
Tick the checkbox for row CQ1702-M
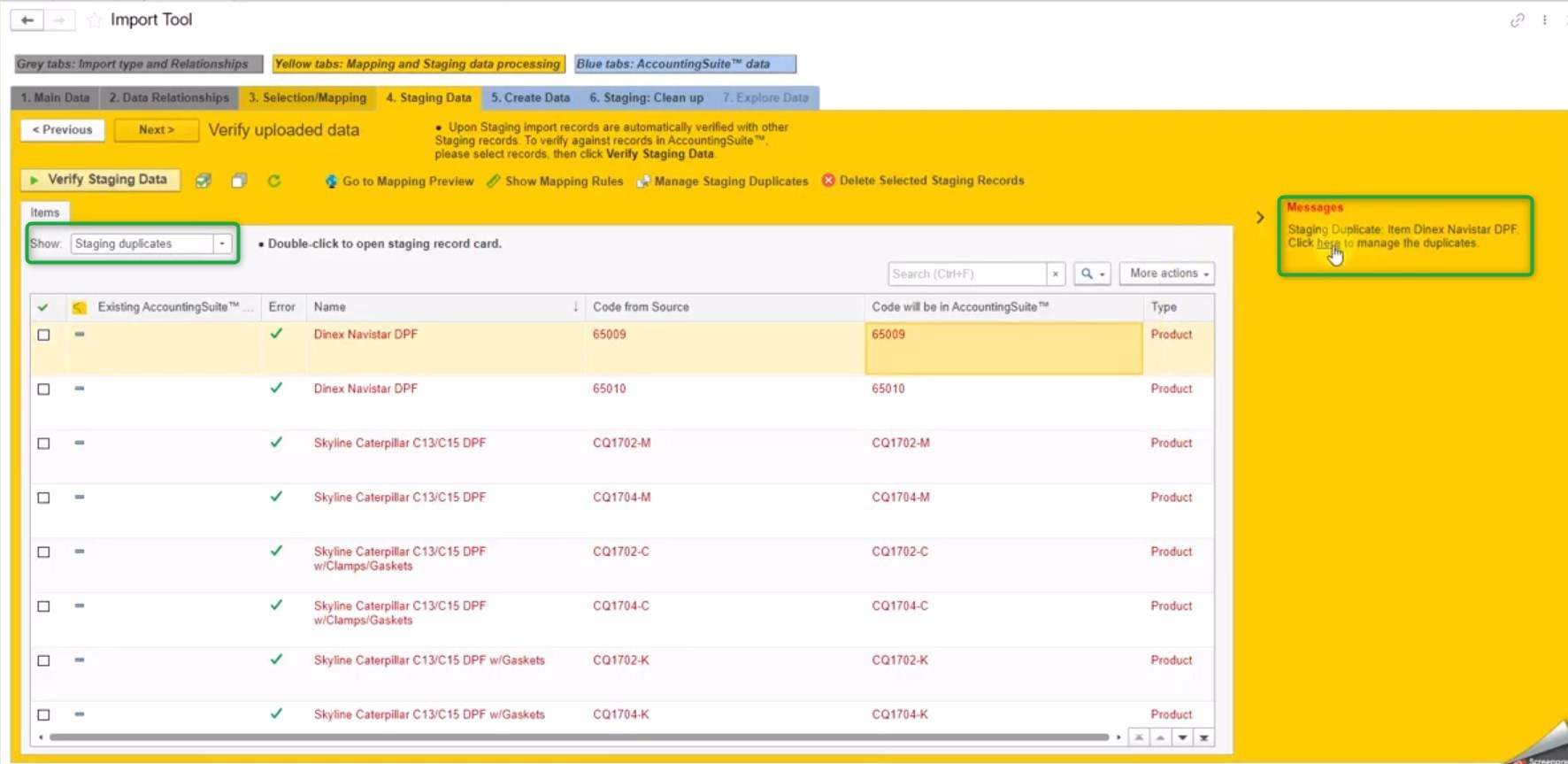click(43, 444)
